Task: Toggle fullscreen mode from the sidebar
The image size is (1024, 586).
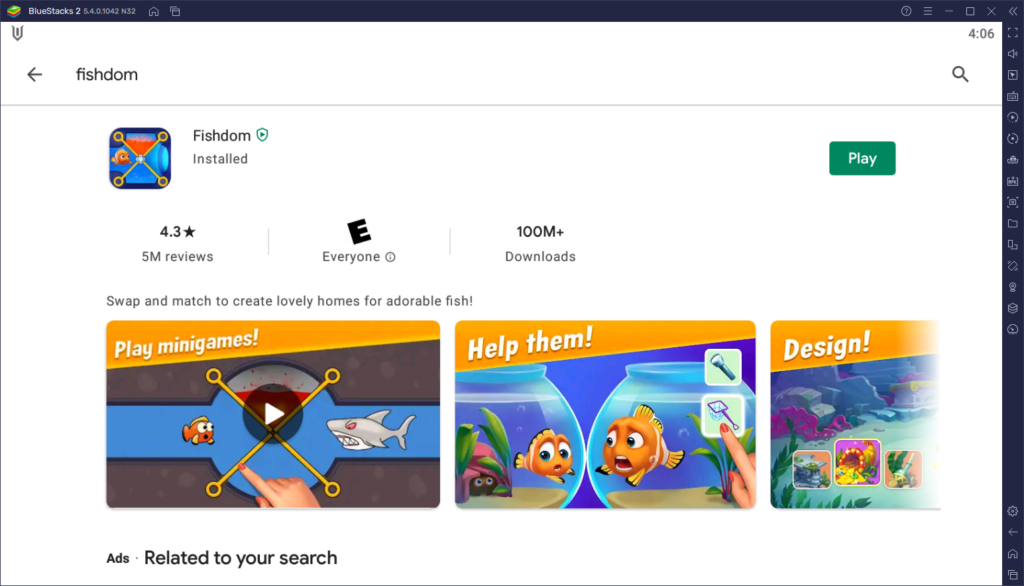Action: [x=1012, y=32]
